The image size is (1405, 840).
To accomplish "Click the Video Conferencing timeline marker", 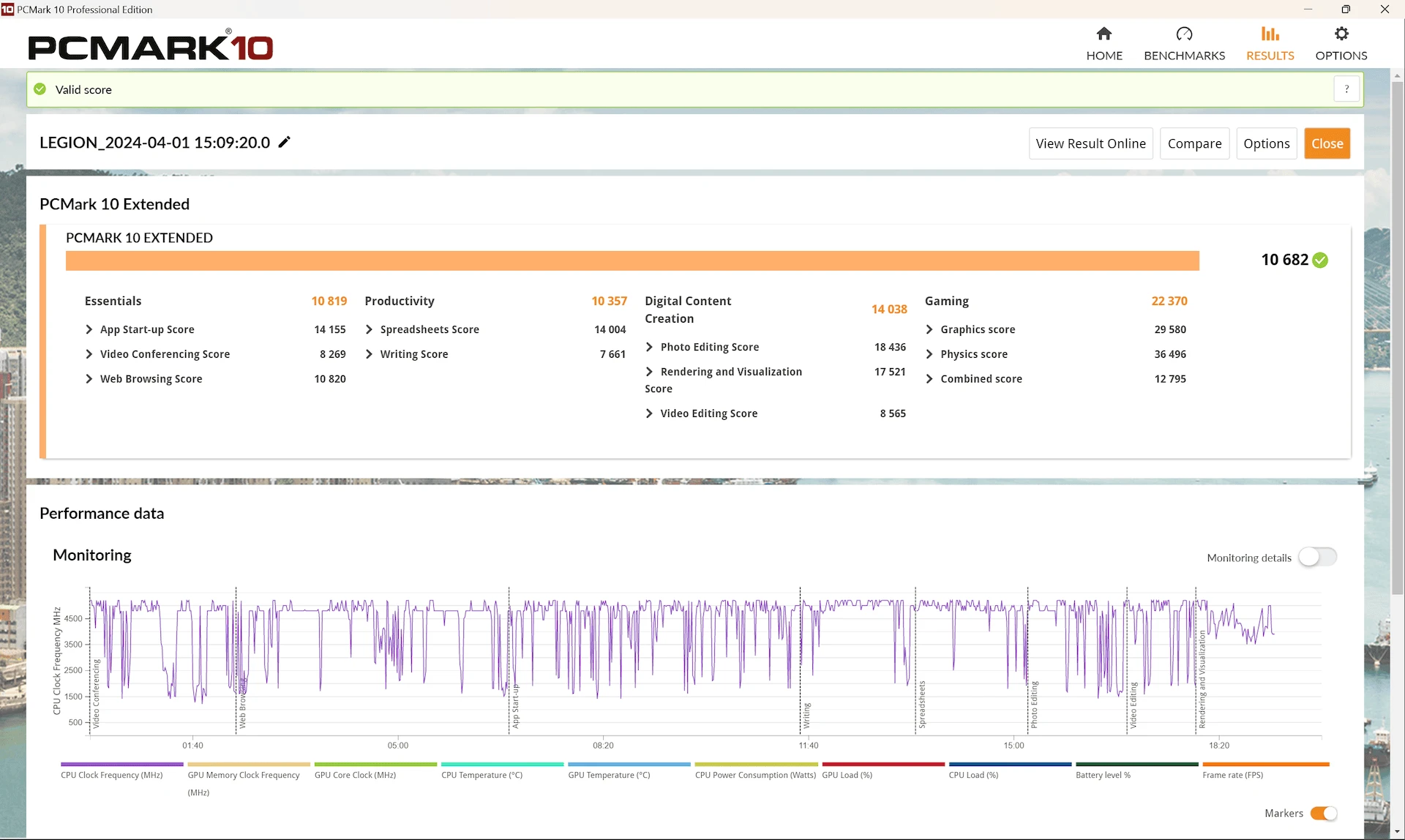I will pyautogui.click(x=95, y=694).
